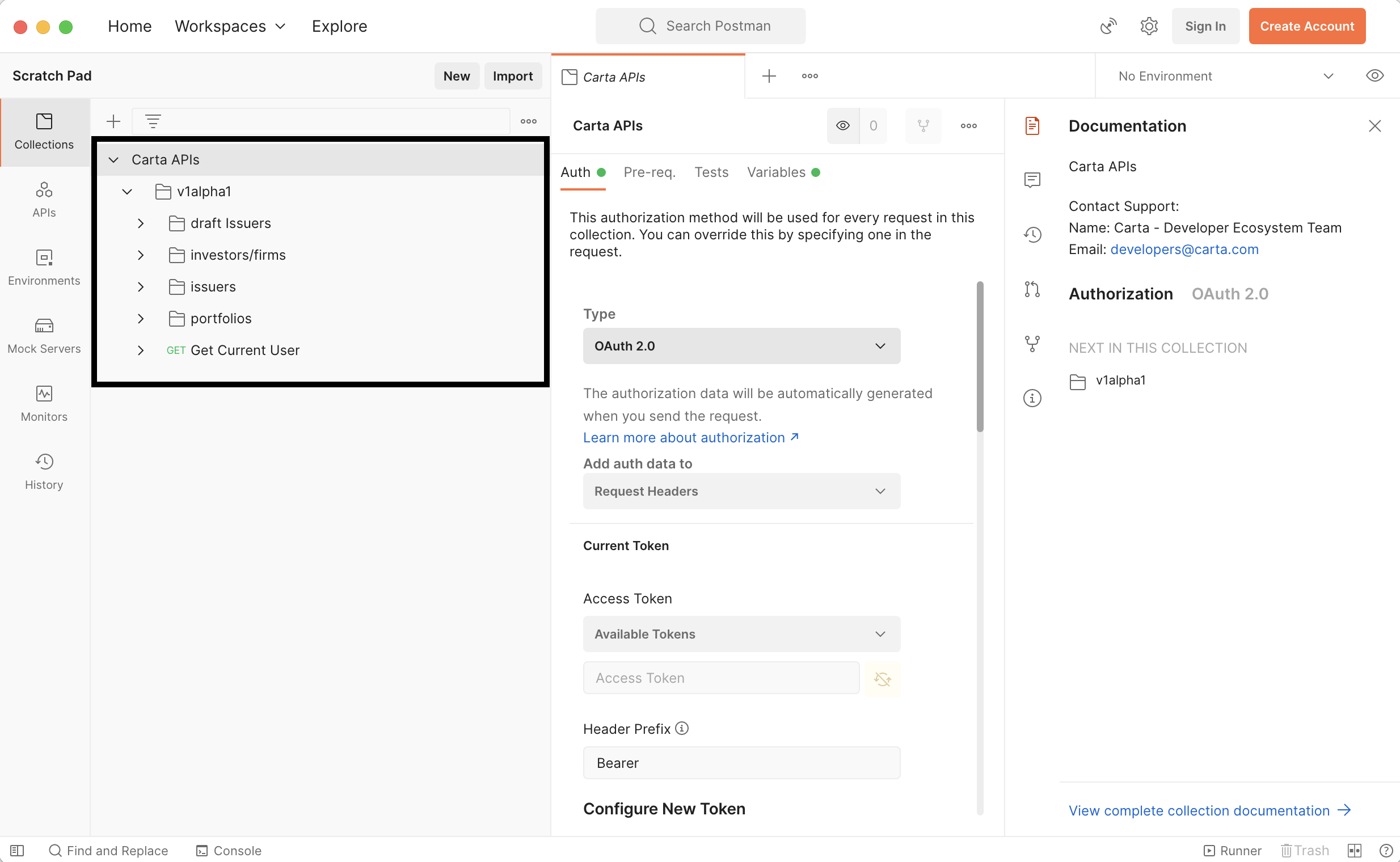Screen dimensions: 1400x862
Task: Open settings gear icon in header
Action: point(1149,26)
